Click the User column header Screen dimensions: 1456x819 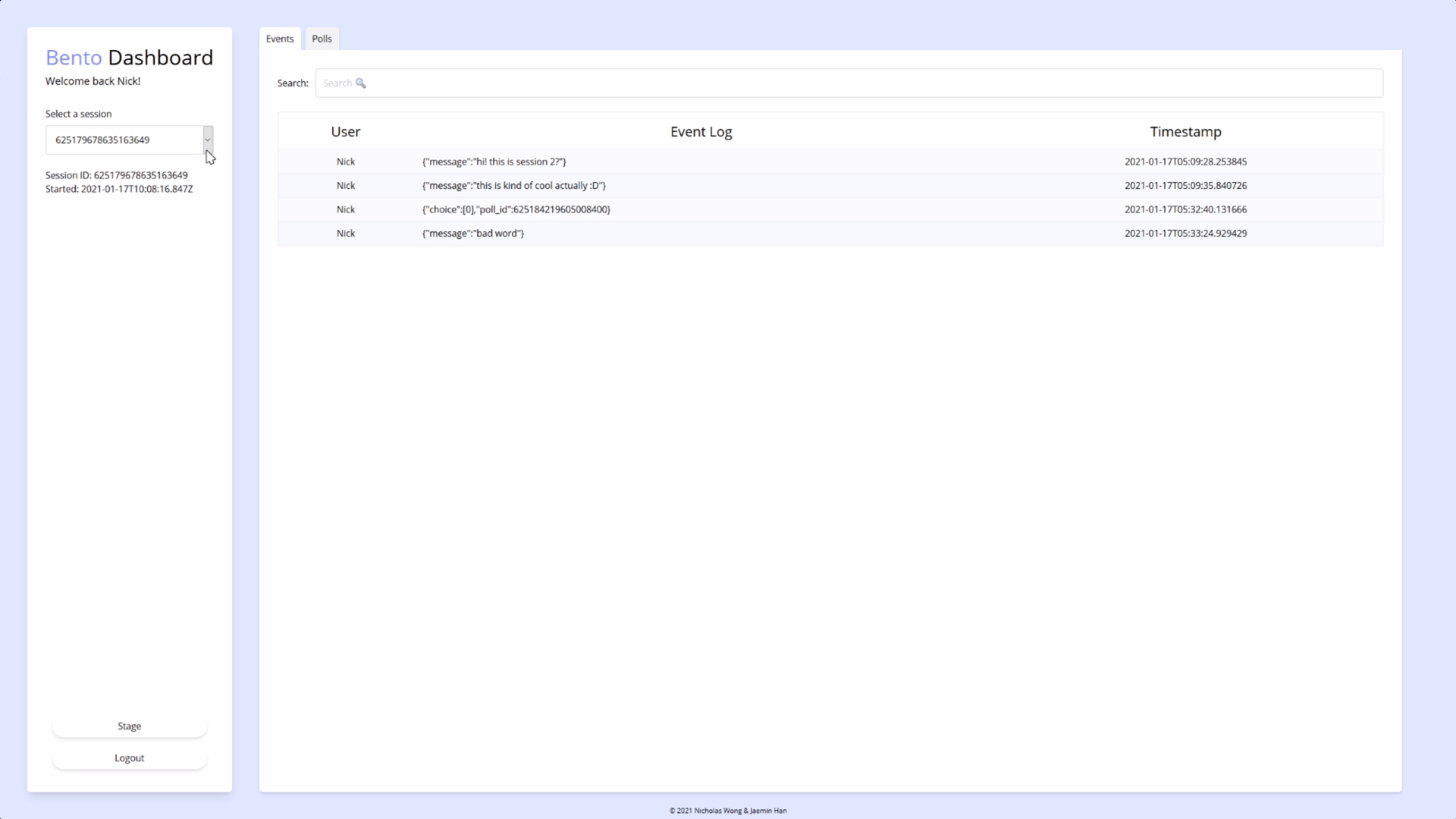346,132
